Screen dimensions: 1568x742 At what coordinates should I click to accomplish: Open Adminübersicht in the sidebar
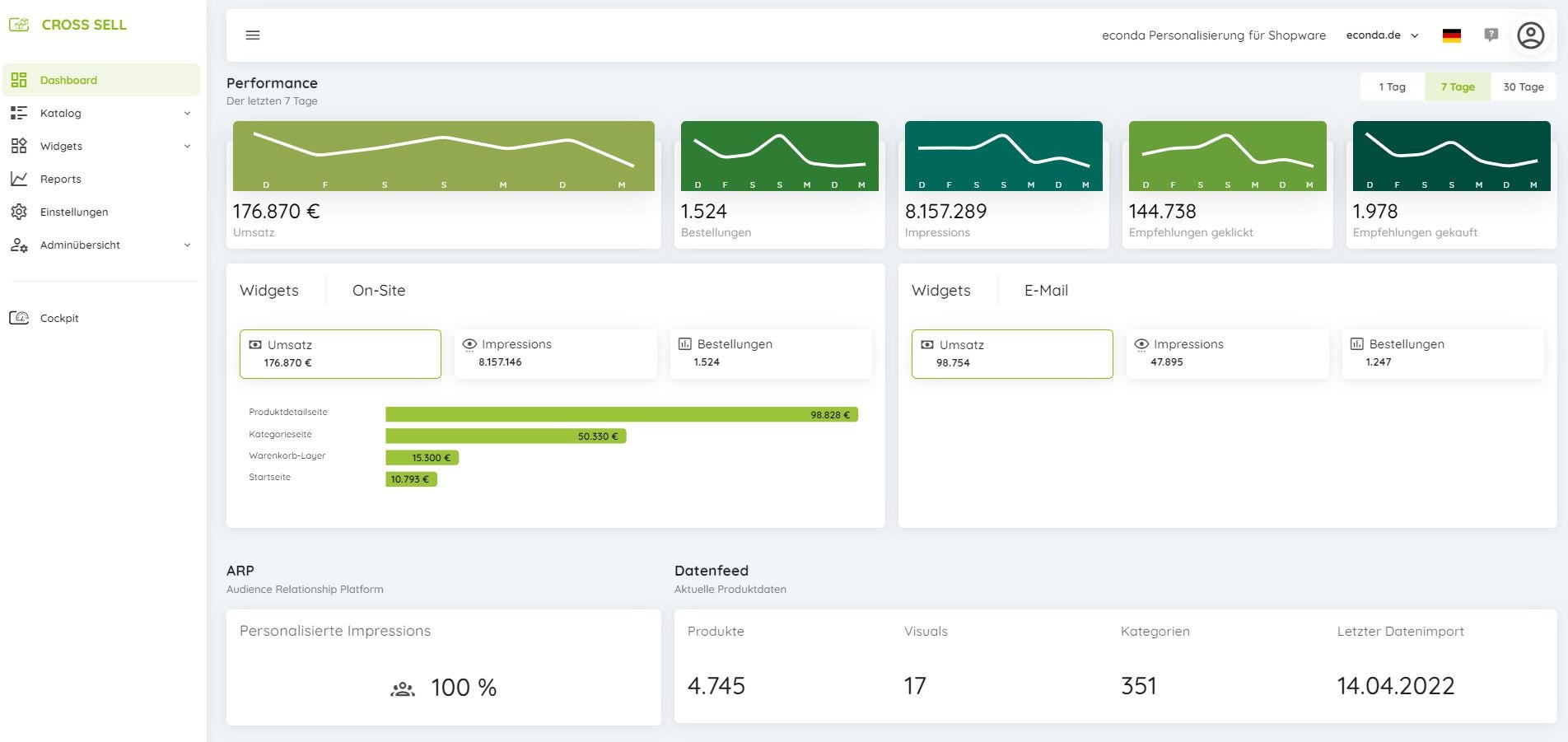click(x=101, y=245)
